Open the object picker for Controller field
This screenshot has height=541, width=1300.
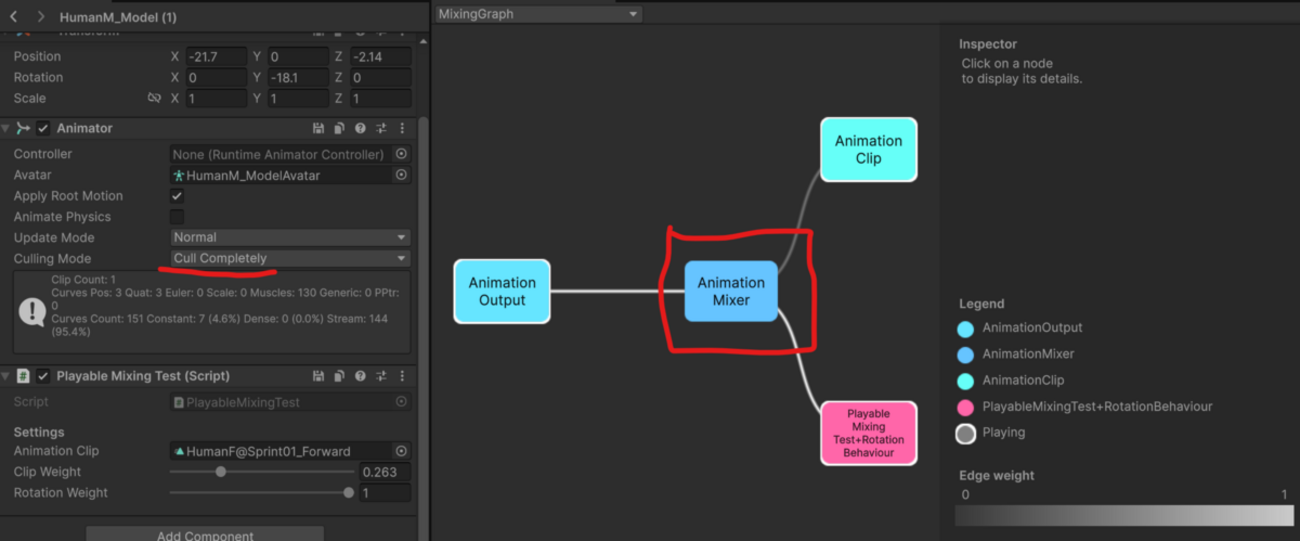coord(401,154)
